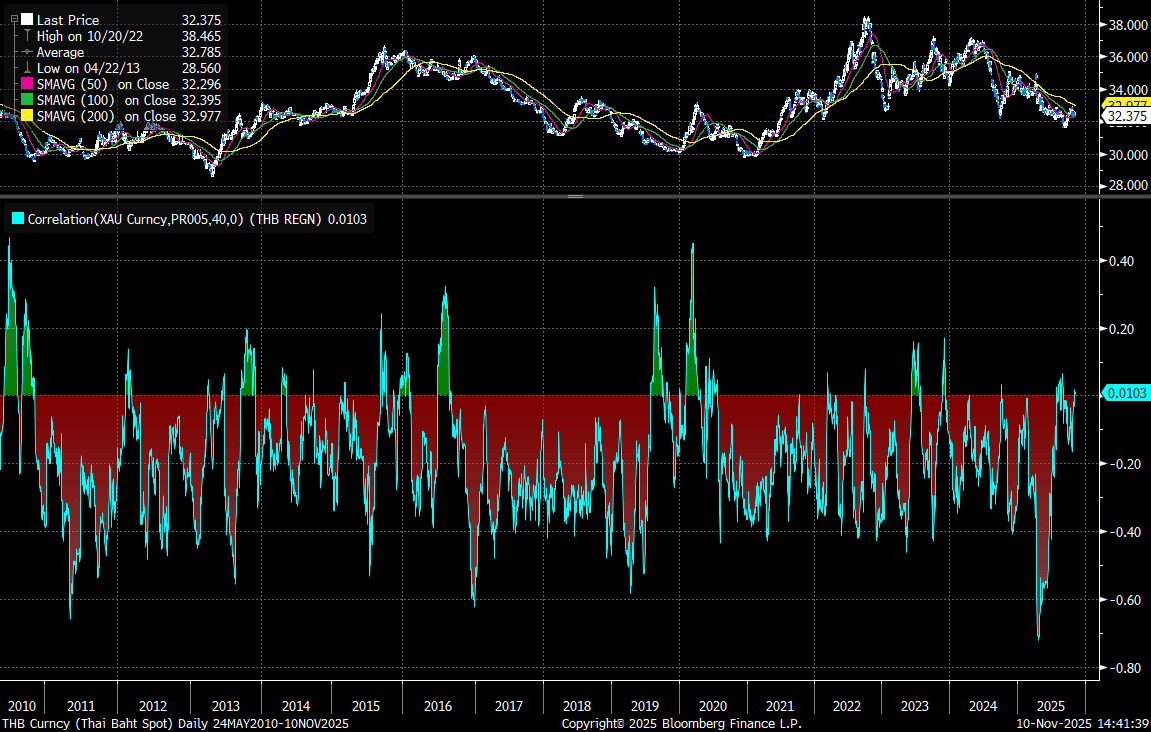This screenshot has height=732, width=1151.
Task: Select the High on 10/20/22 marker icon
Action: point(27,36)
